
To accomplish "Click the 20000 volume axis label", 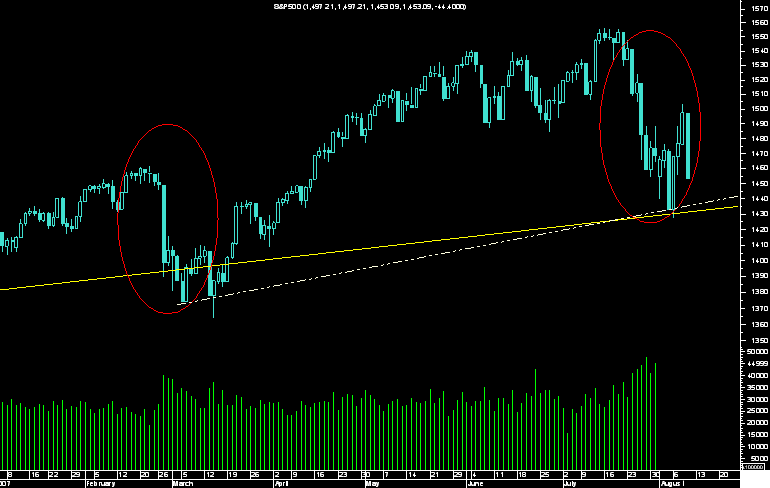I will coord(758,423).
